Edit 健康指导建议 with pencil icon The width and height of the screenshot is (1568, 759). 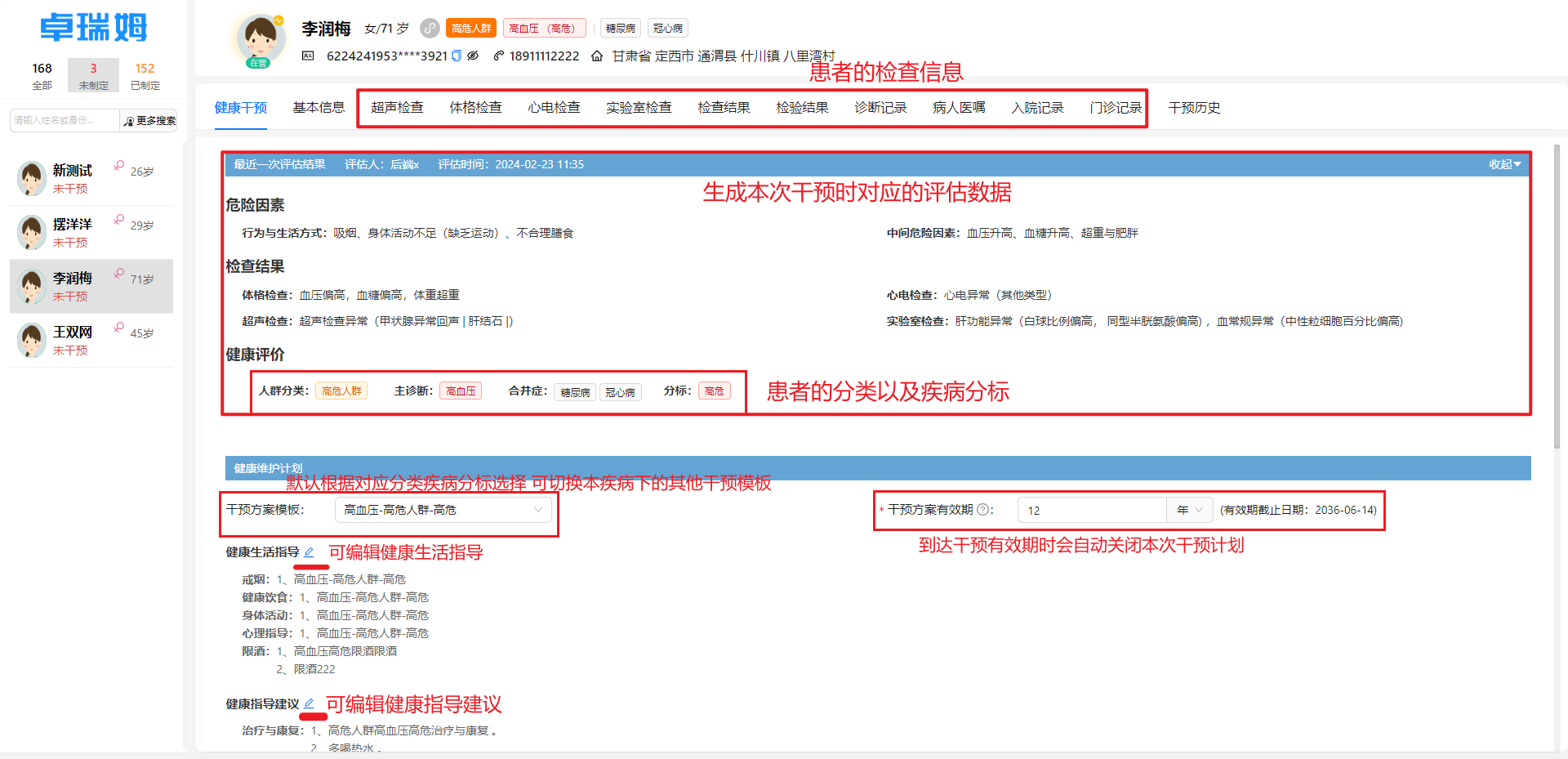pos(309,703)
